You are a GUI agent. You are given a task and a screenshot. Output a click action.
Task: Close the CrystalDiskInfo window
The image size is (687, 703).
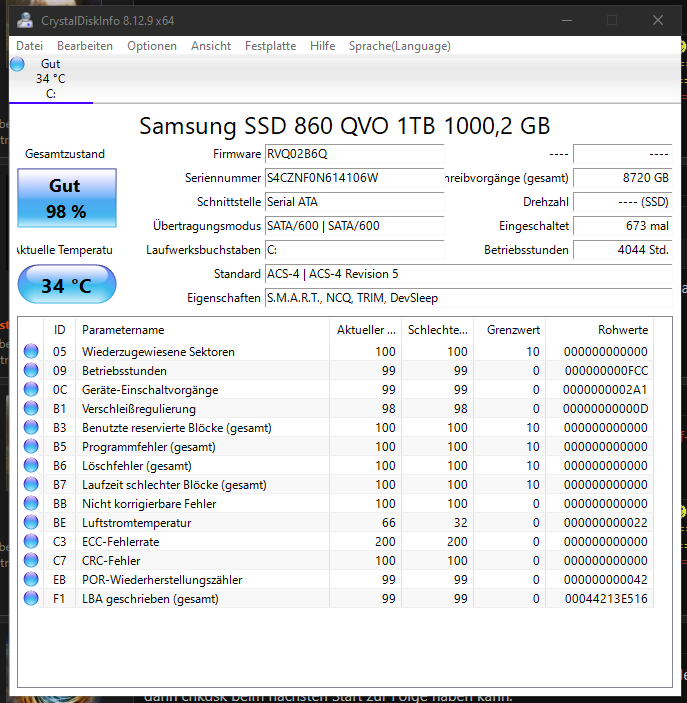coord(658,20)
